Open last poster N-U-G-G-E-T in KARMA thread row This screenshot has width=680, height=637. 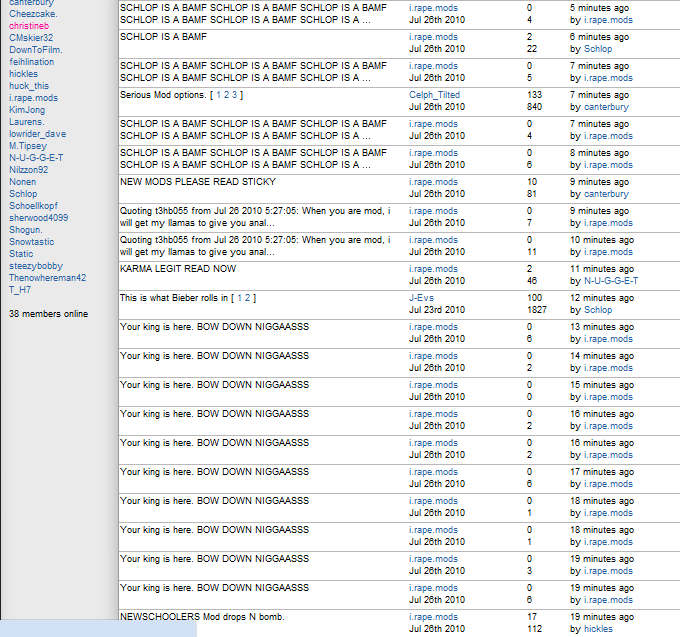click(x=611, y=281)
